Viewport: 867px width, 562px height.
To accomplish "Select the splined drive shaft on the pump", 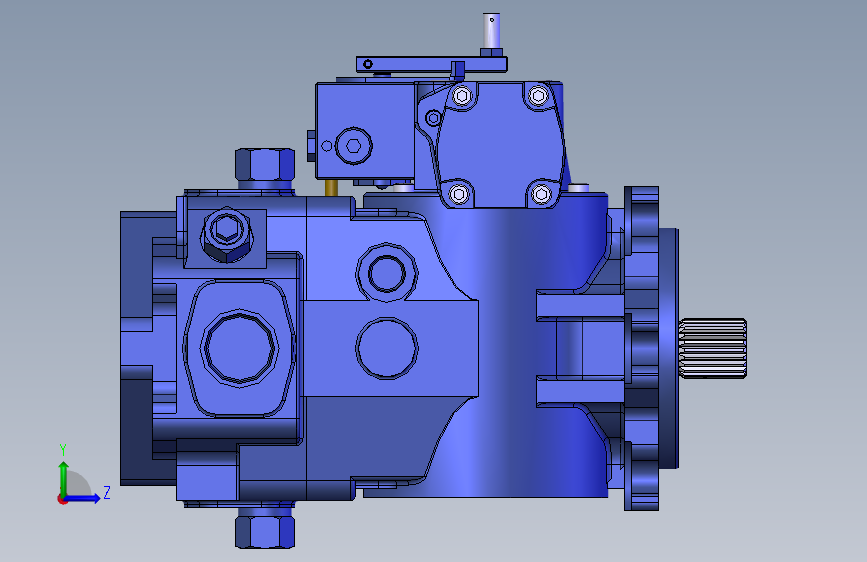I will pos(713,349).
